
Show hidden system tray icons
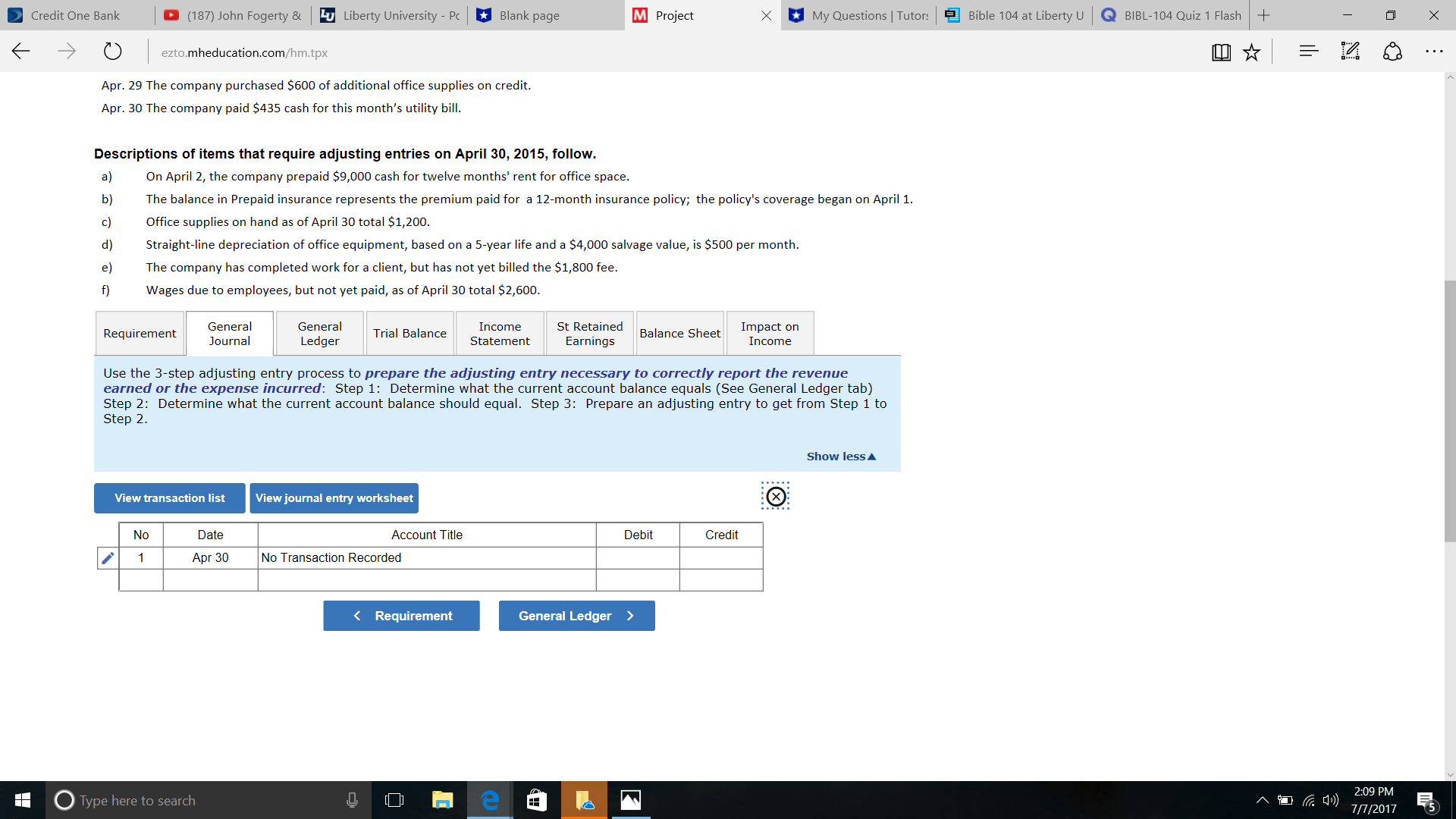(1262, 800)
